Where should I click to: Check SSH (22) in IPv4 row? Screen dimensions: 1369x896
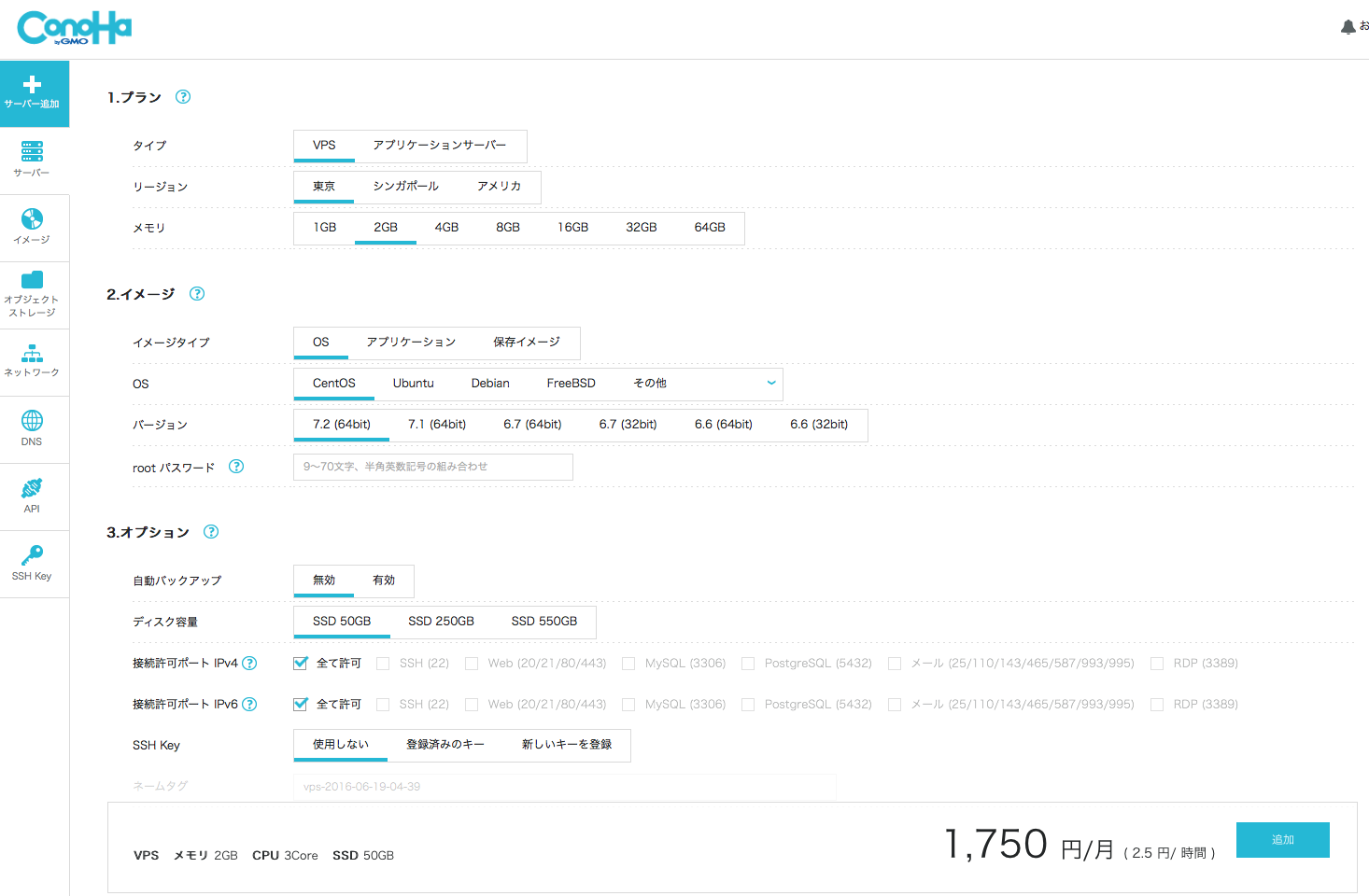tap(383, 664)
